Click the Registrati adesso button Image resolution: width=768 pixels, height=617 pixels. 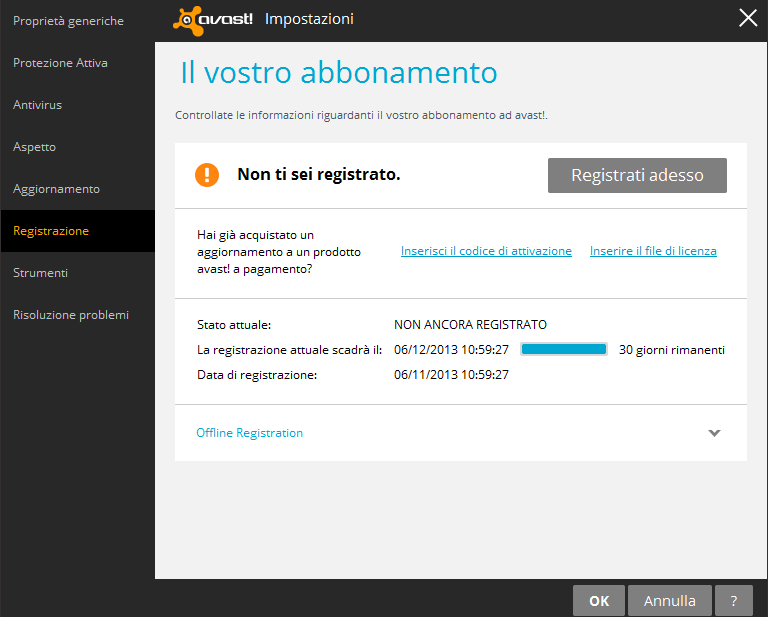pyautogui.click(x=637, y=175)
